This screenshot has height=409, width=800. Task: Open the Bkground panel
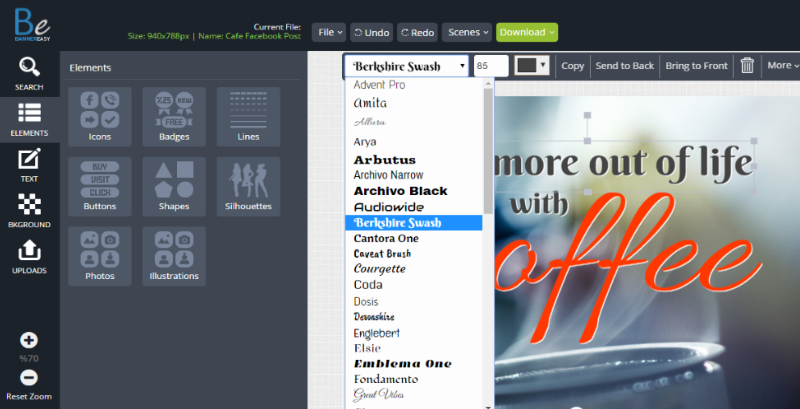click(x=29, y=211)
